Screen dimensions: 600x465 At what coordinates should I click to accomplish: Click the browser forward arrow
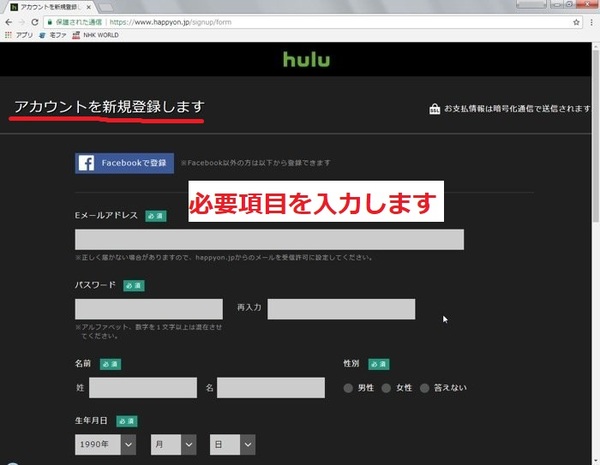coord(21,22)
